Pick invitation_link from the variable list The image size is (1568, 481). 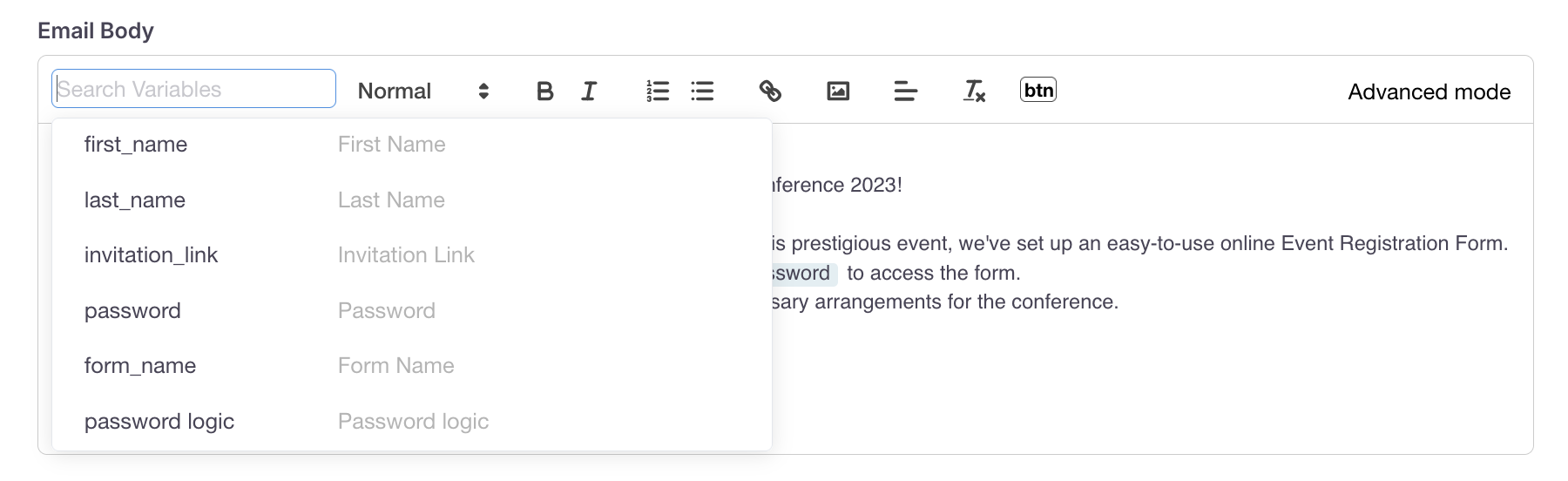pyautogui.click(x=151, y=255)
